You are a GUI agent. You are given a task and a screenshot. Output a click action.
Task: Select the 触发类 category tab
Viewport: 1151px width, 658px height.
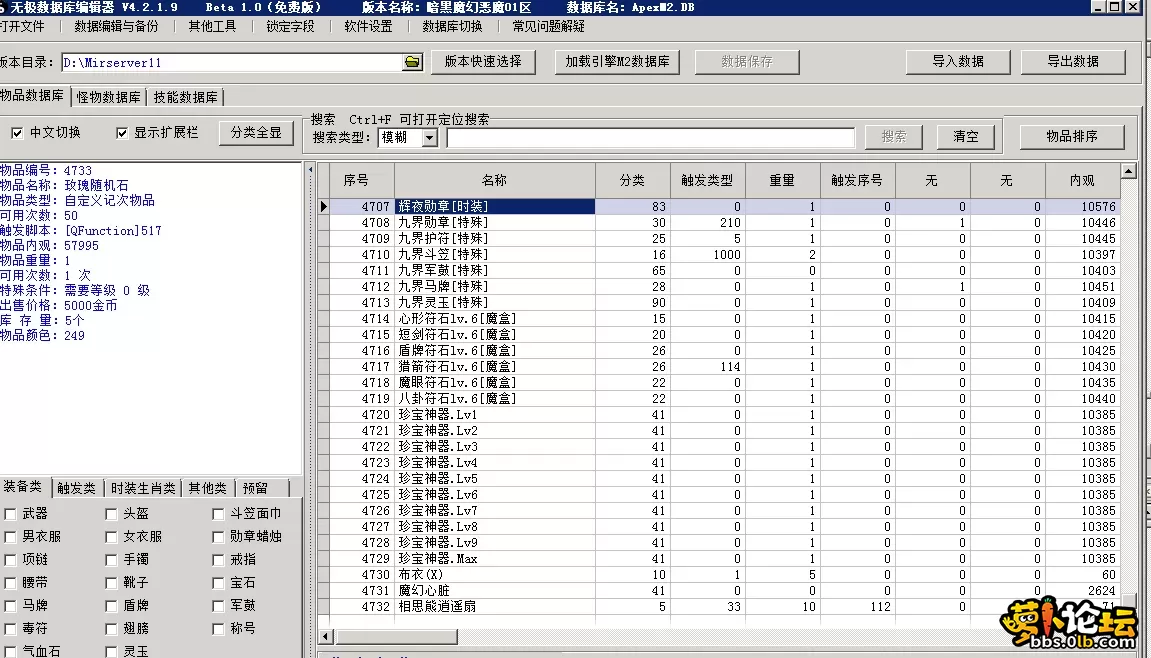tap(76, 488)
